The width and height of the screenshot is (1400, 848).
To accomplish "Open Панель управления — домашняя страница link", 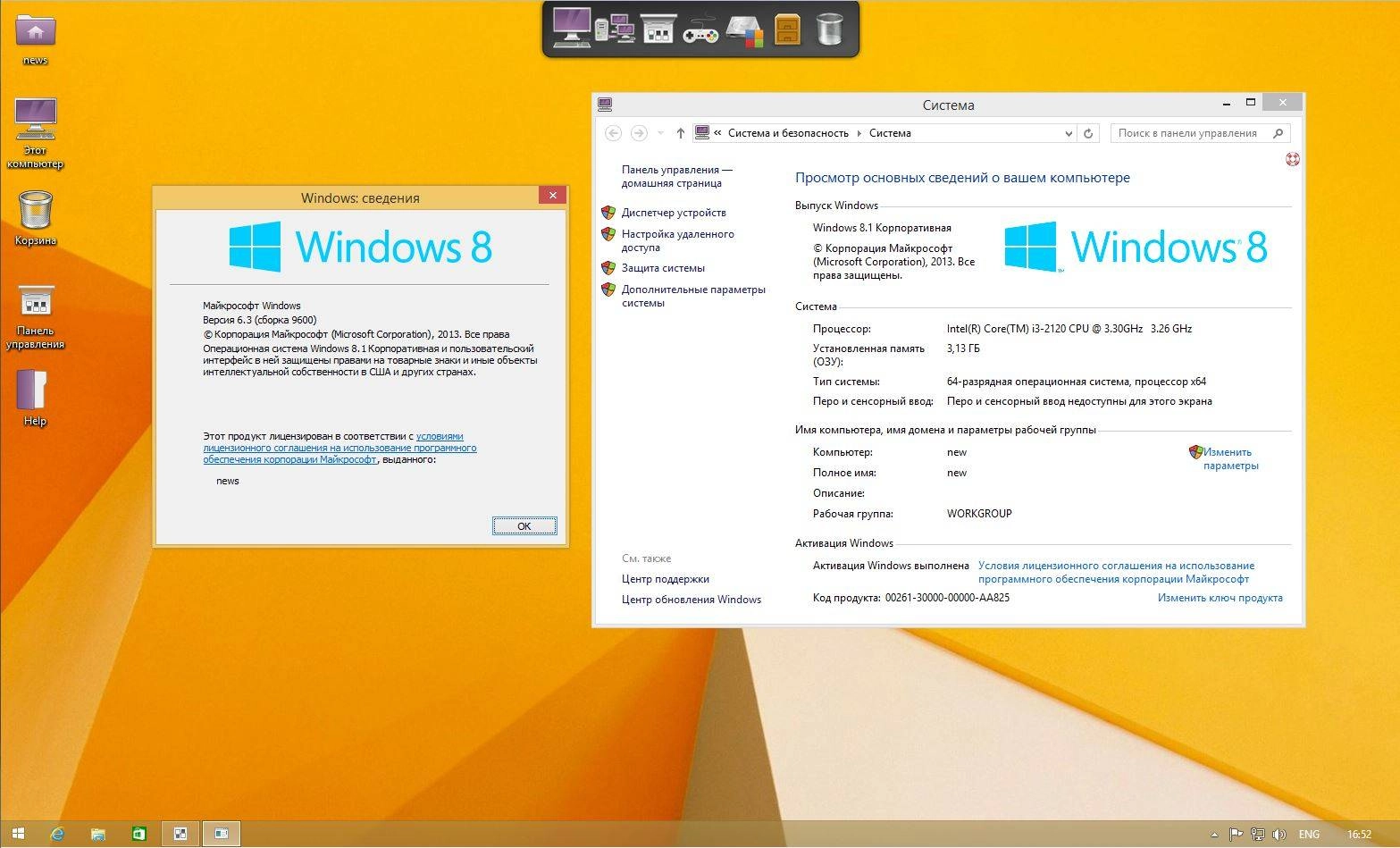I will (x=677, y=176).
